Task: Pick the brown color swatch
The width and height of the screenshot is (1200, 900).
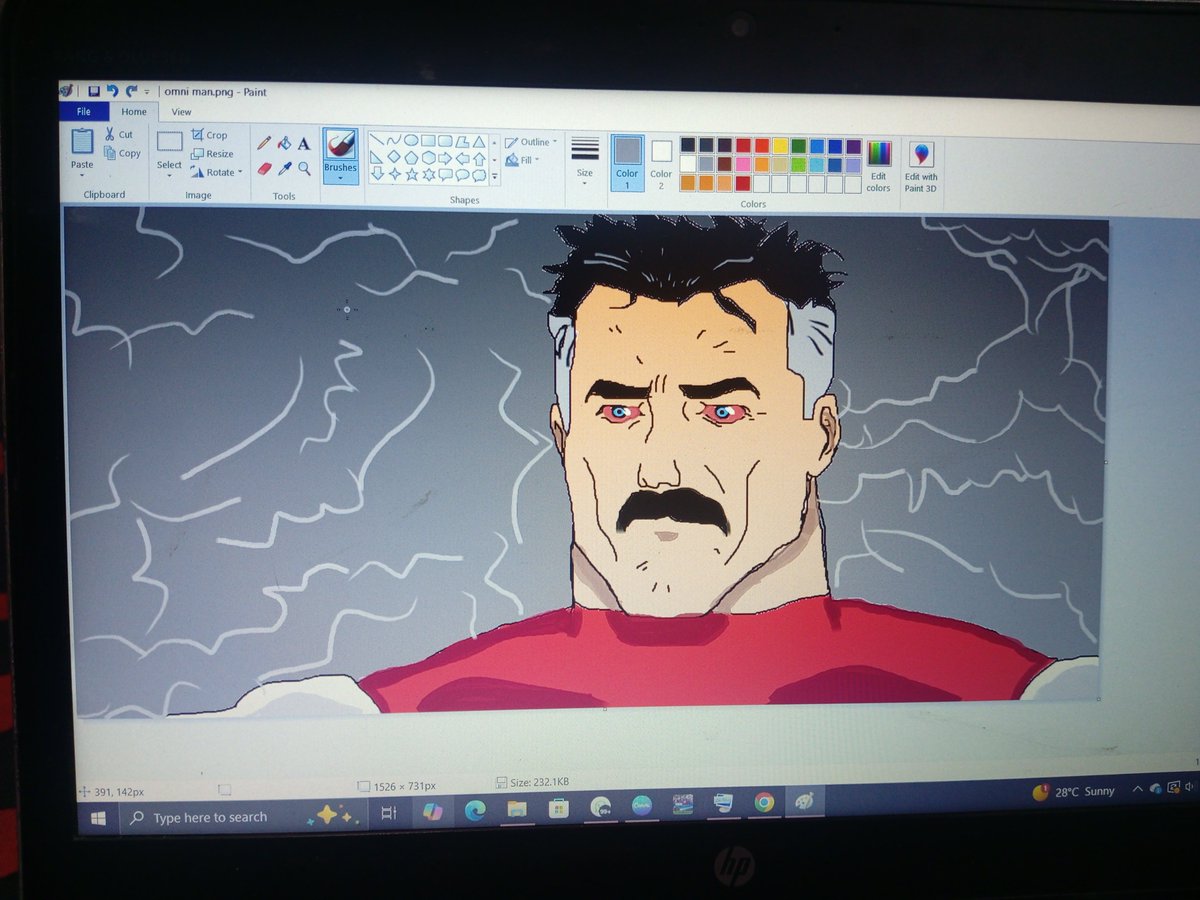Action: pos(725,164)
